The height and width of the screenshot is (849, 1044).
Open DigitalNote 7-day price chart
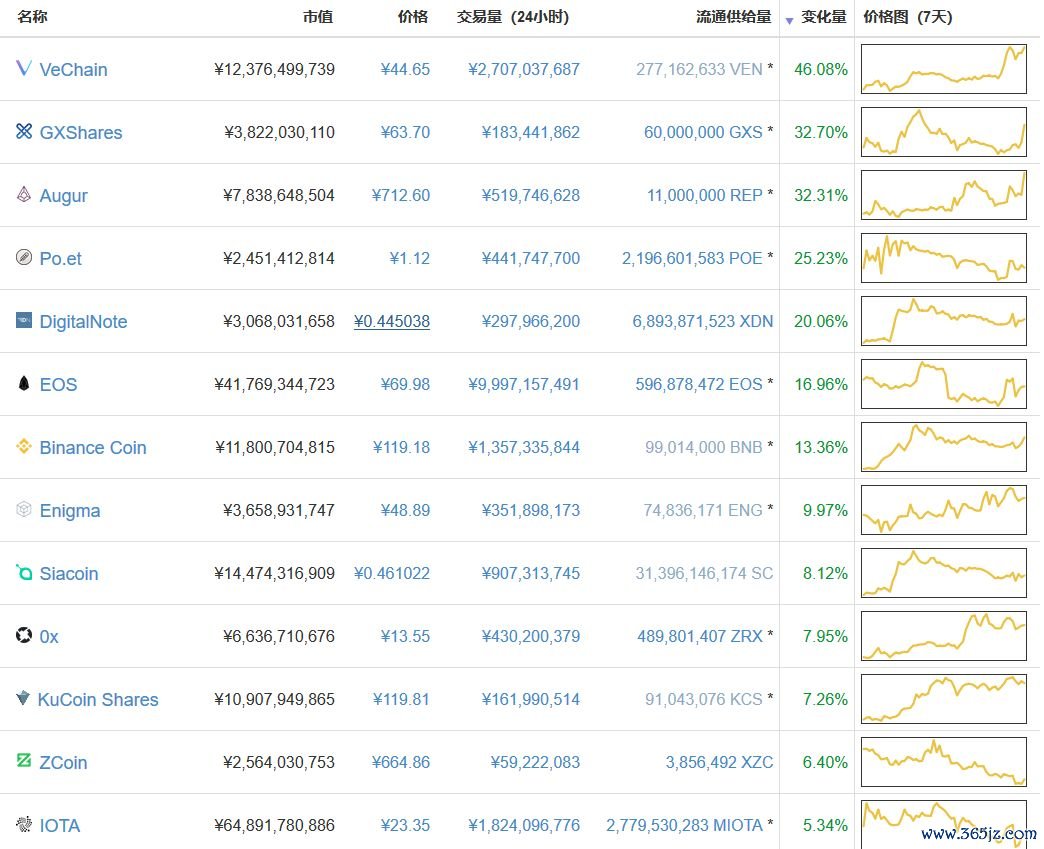pyautogui.click(x=943, y=321)
